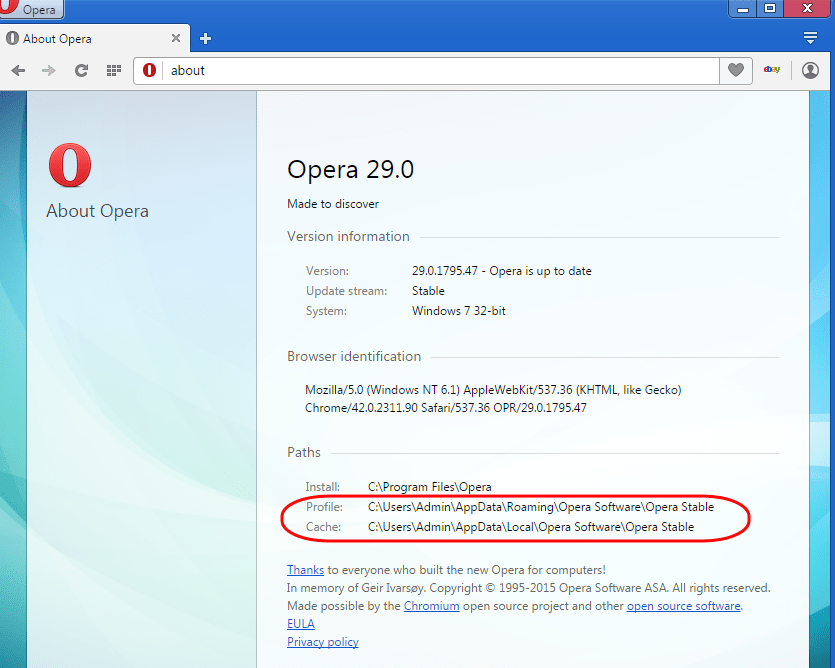Open the tab menu icon at top right
835x668 pixels.
[810, 38]
